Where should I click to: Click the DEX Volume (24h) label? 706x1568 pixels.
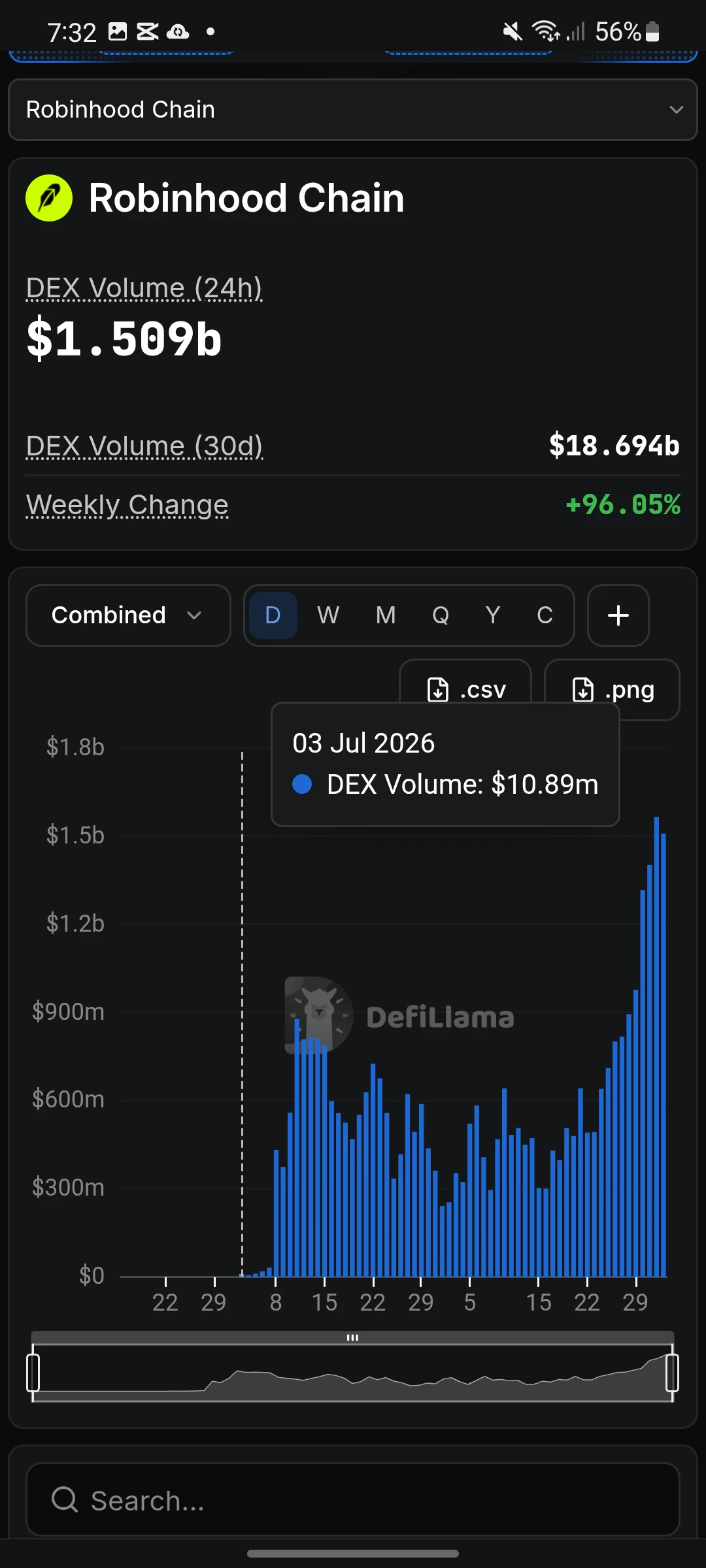[144, 288]
